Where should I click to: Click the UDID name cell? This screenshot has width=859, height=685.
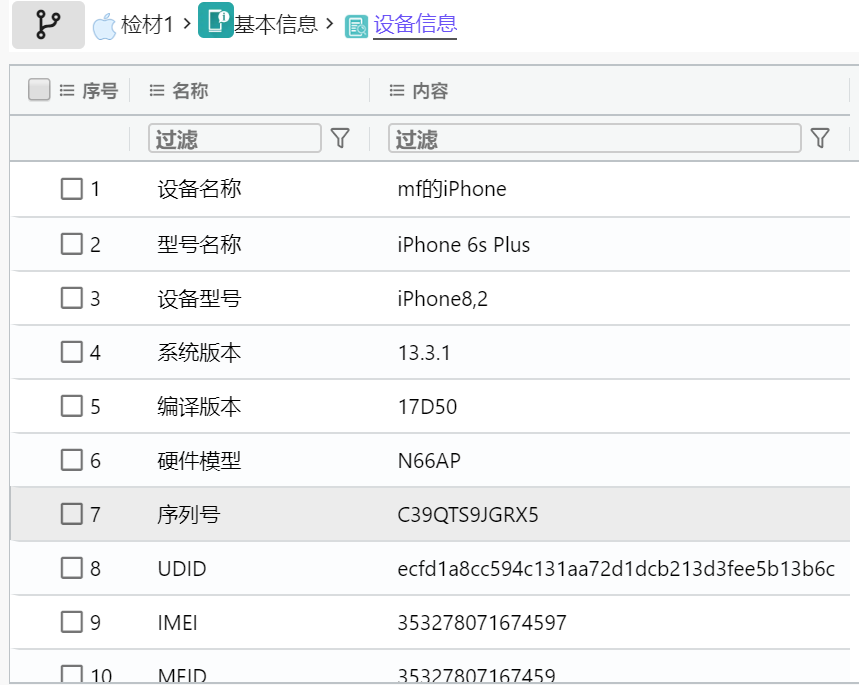pyautogui.click(x=182, y=569)
